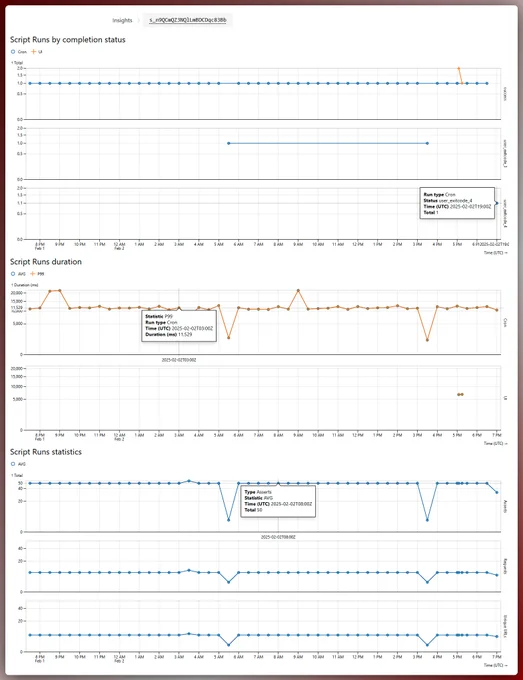Click the UI duration points near 5 PM
Screen dimensions: 523x680
(x=460, y=394)
